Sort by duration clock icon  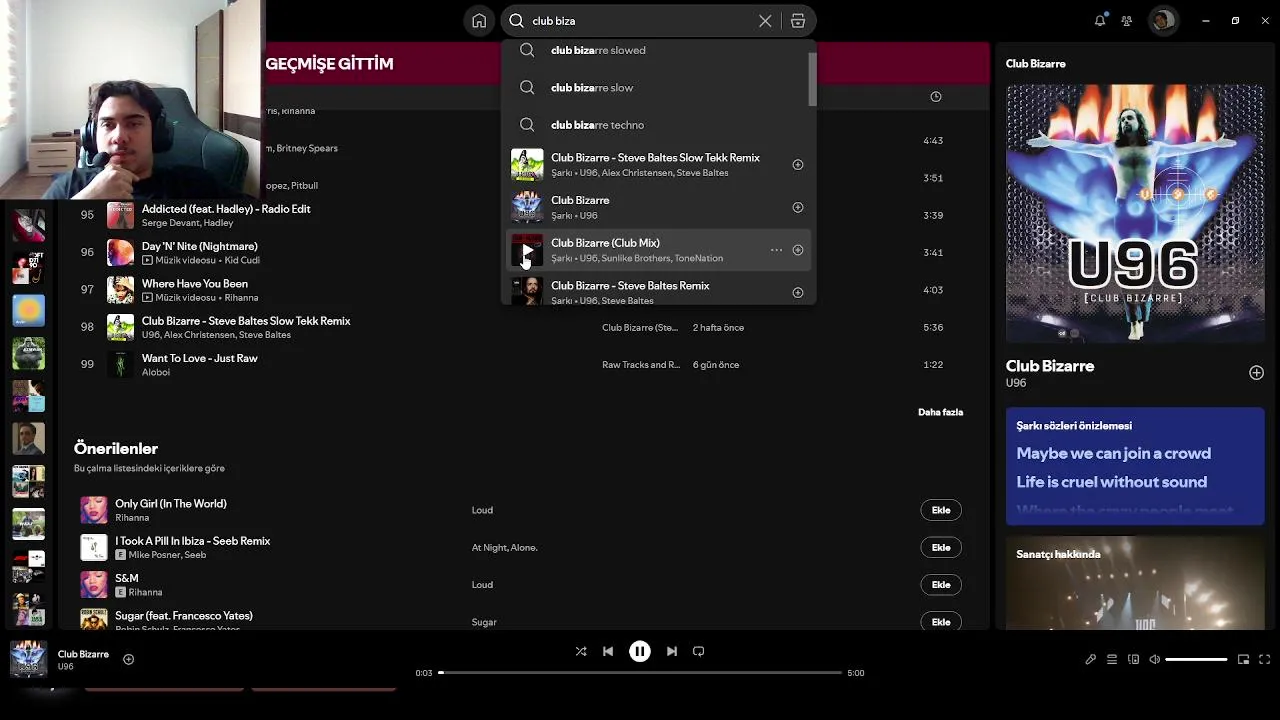tap(936, 97)
